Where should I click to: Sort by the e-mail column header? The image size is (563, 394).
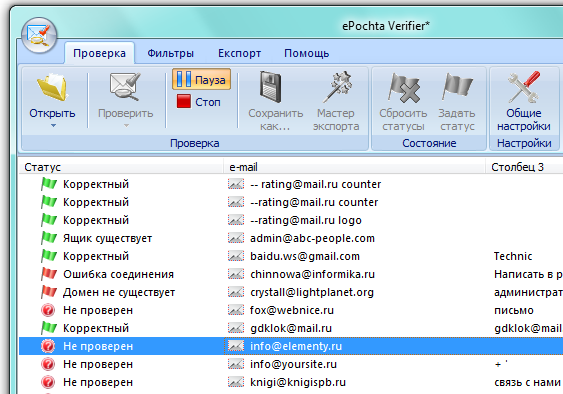pyautogui.click(x=354, y=167)
